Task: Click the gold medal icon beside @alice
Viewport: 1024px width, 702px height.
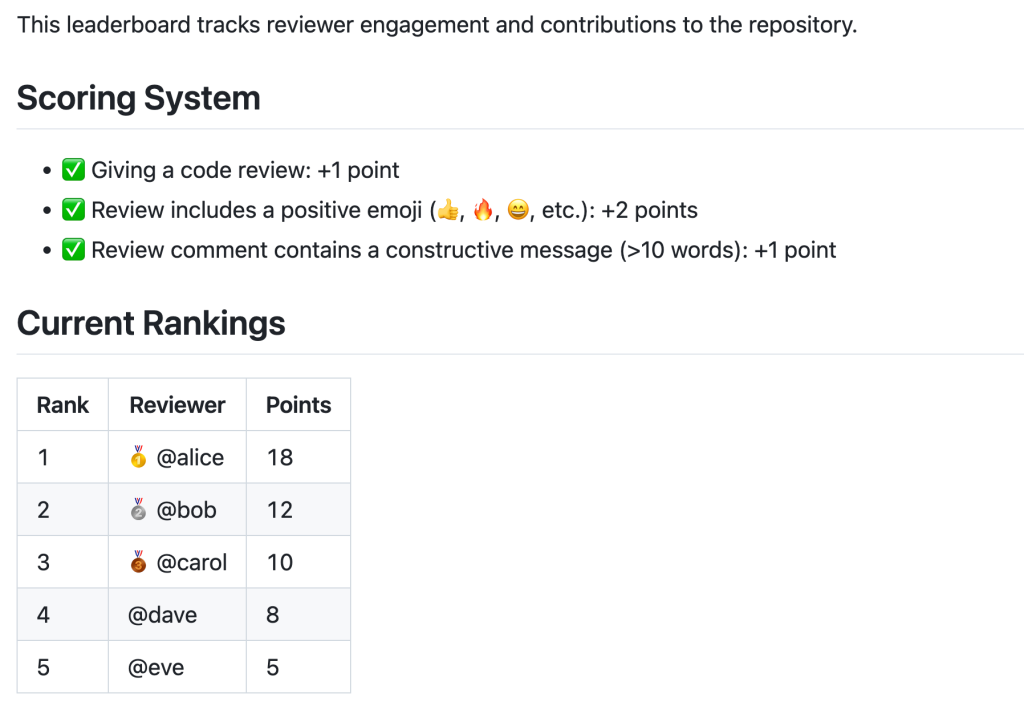Action: 139,458
